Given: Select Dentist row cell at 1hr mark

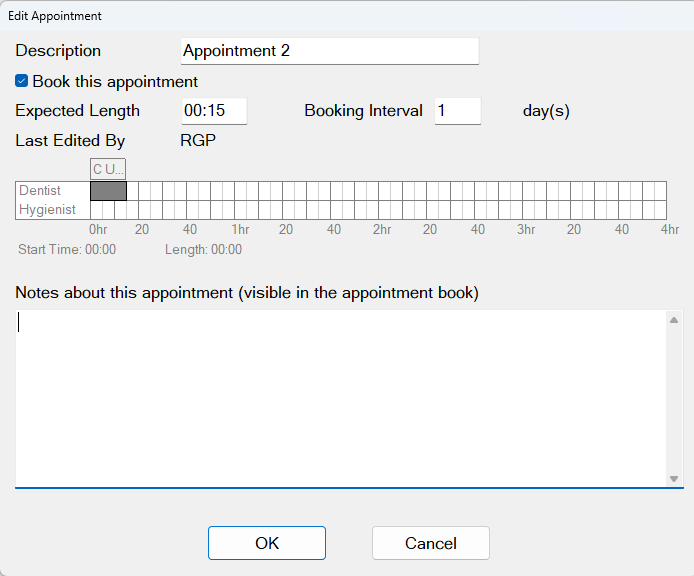Looking at the screenshot, I should [x=240, y=191].
